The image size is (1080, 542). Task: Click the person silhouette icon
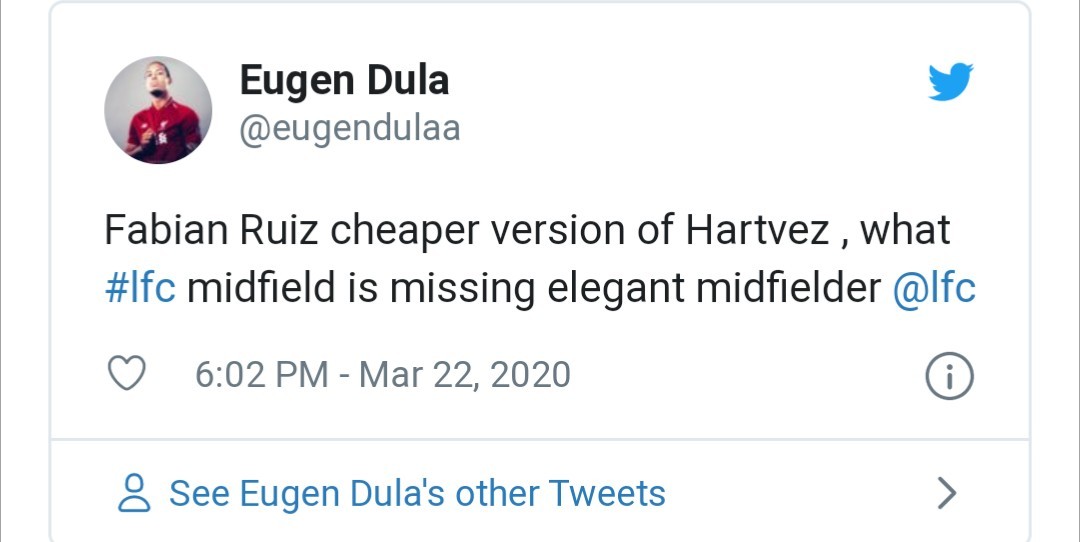pyautogui.click(x=134, y=493)
